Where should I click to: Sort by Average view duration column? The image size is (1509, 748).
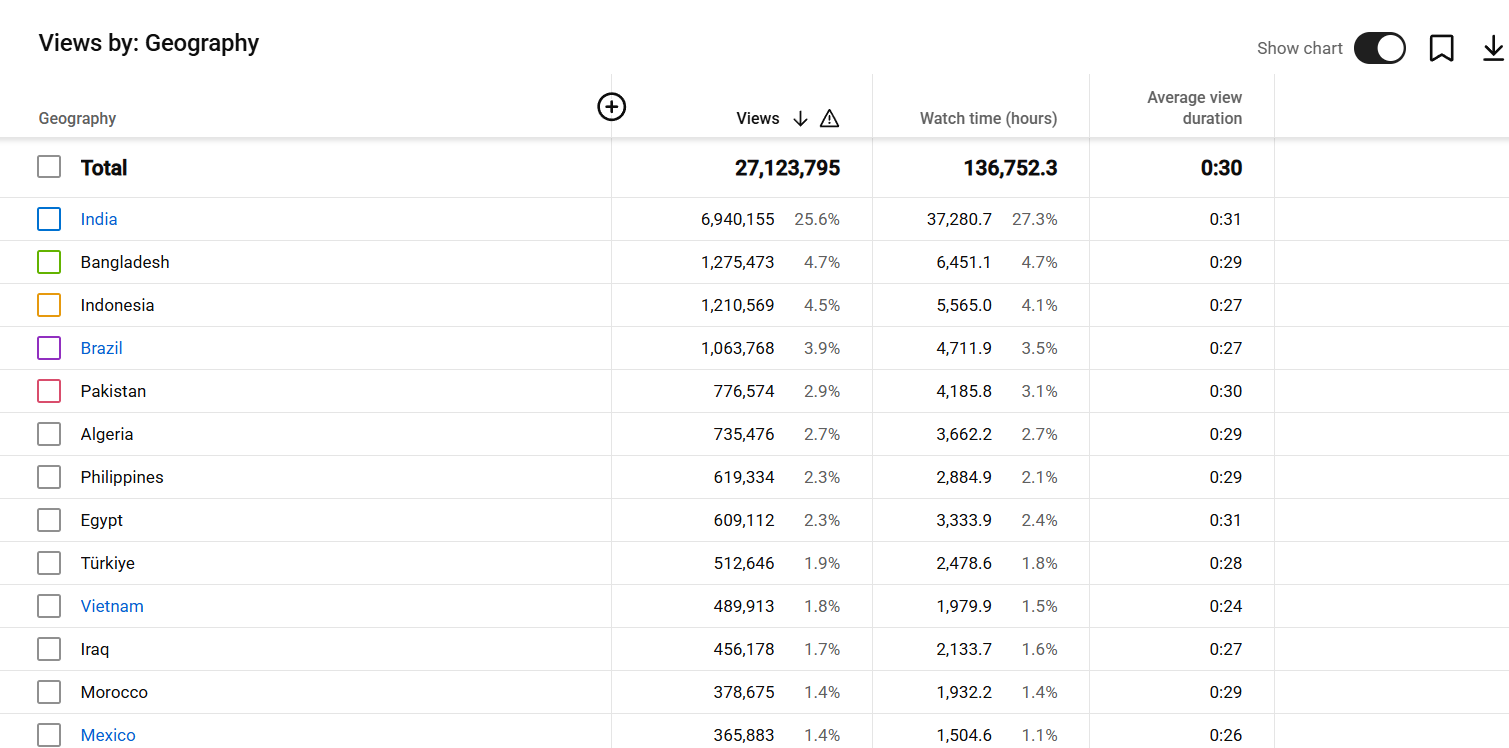[1194, 108]
